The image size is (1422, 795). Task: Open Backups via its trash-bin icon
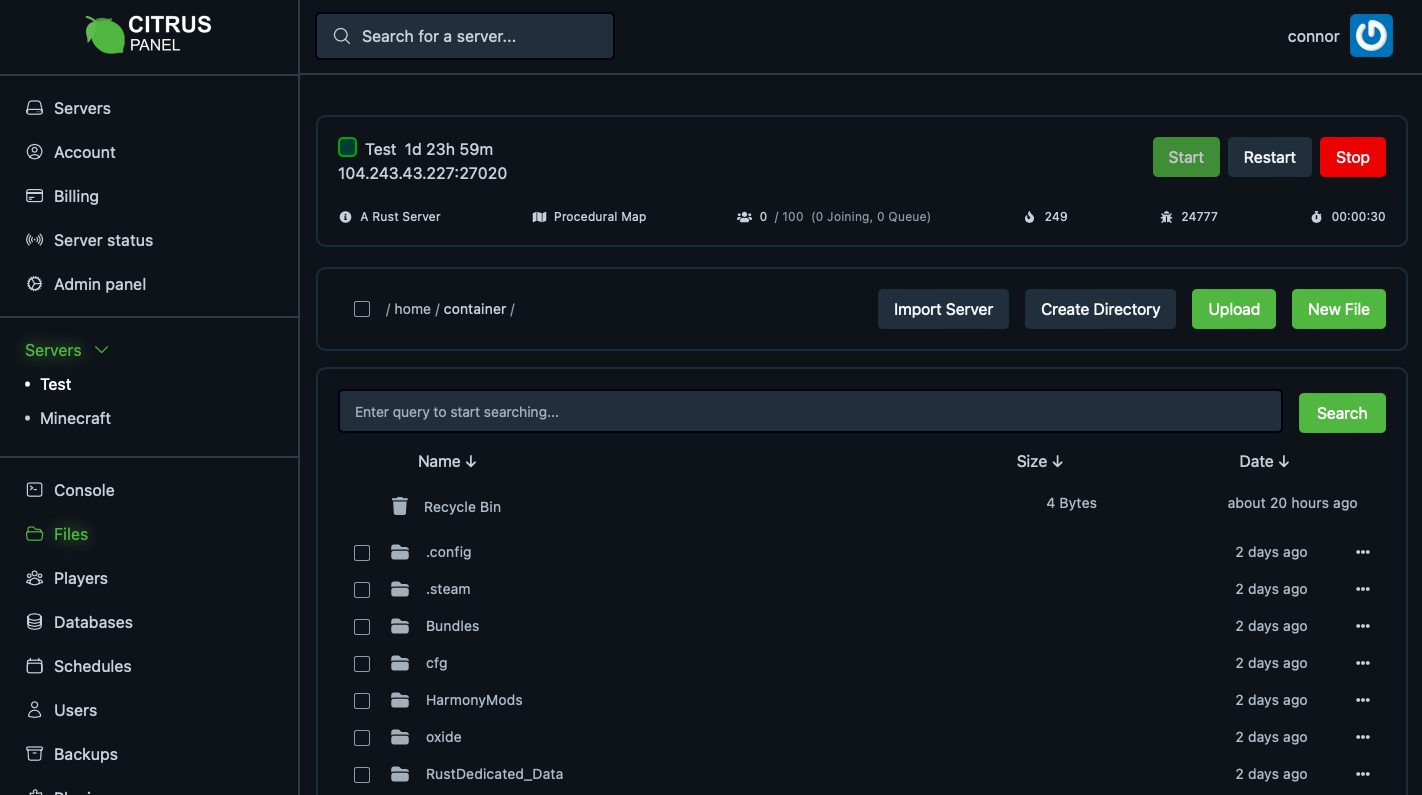pos(33,754)
